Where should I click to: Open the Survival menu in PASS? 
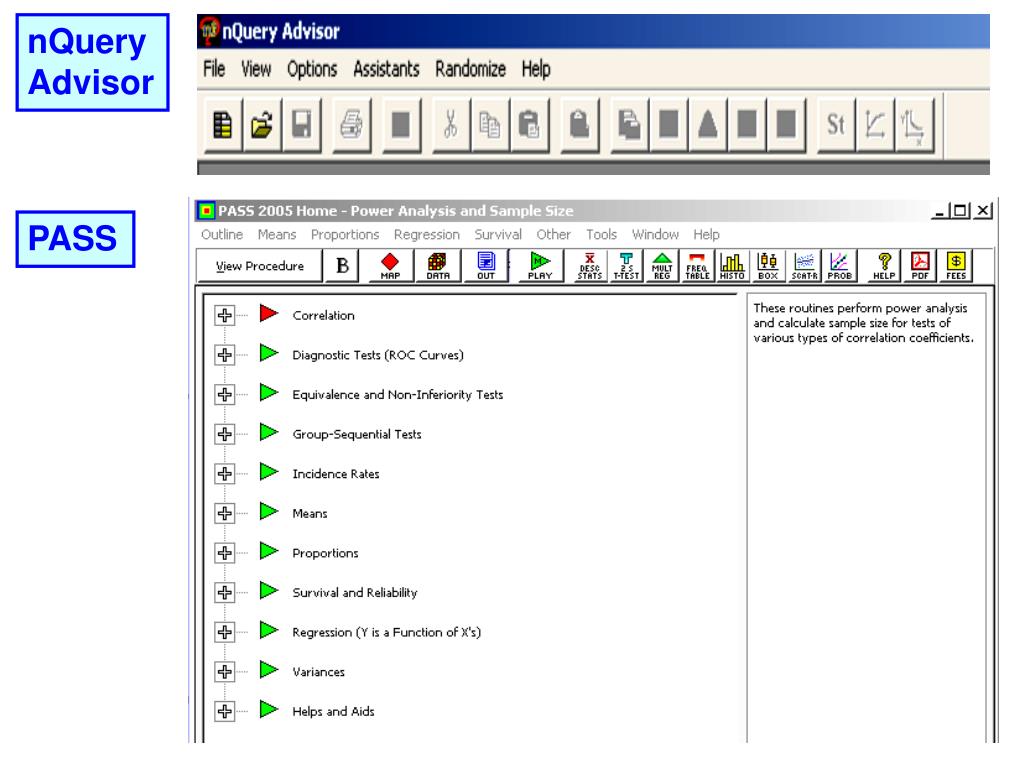click(x=498, y=234)
